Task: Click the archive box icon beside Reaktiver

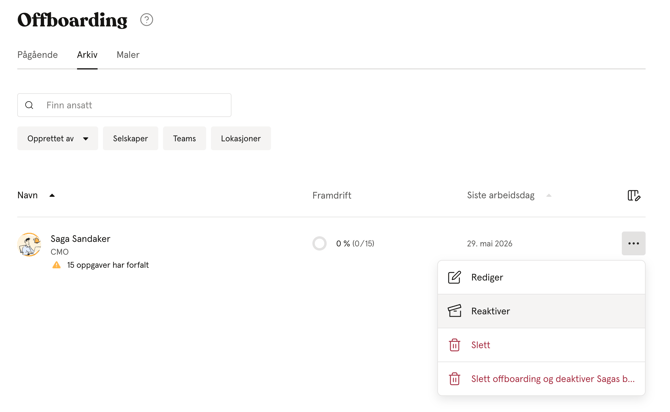Action: [x=454, y=311]
